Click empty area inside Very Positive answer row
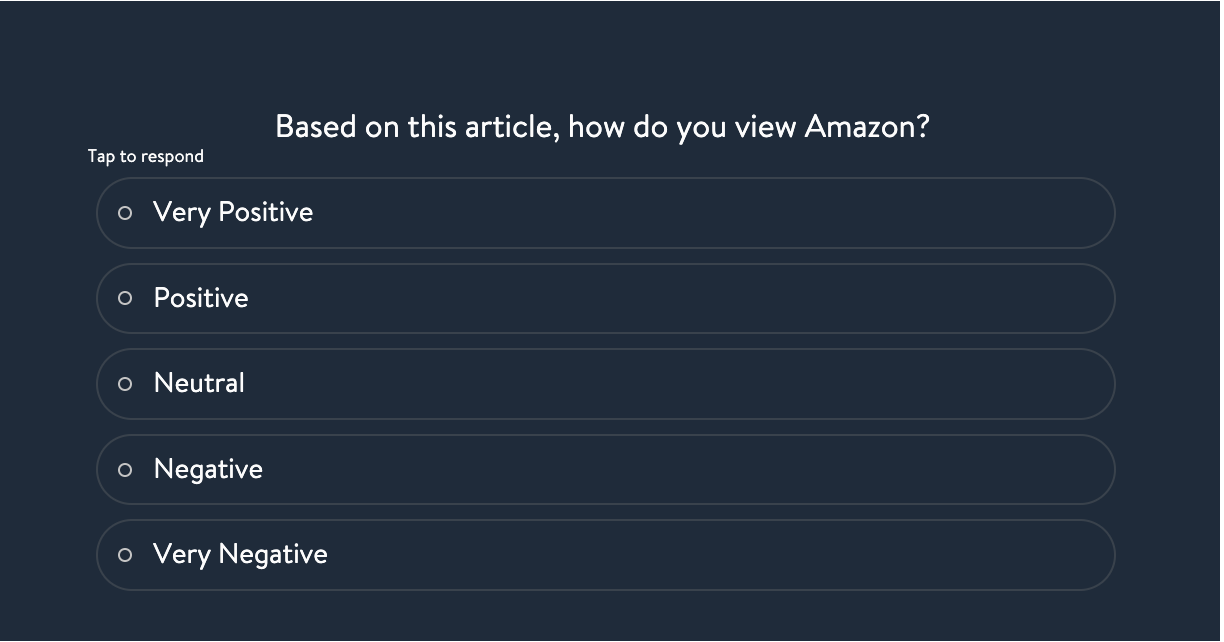1224x642 pixels. [x=700, y=213]
